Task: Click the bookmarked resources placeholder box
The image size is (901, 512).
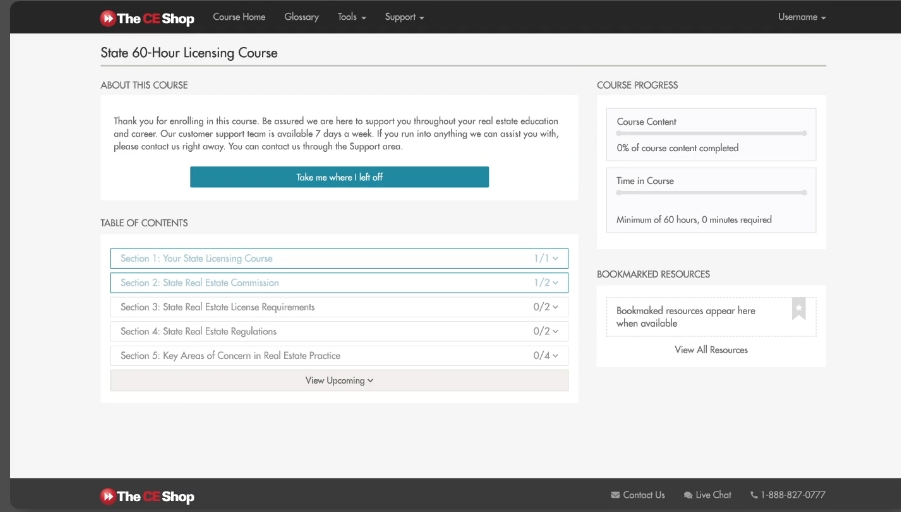Action: (x=711, y=317)
